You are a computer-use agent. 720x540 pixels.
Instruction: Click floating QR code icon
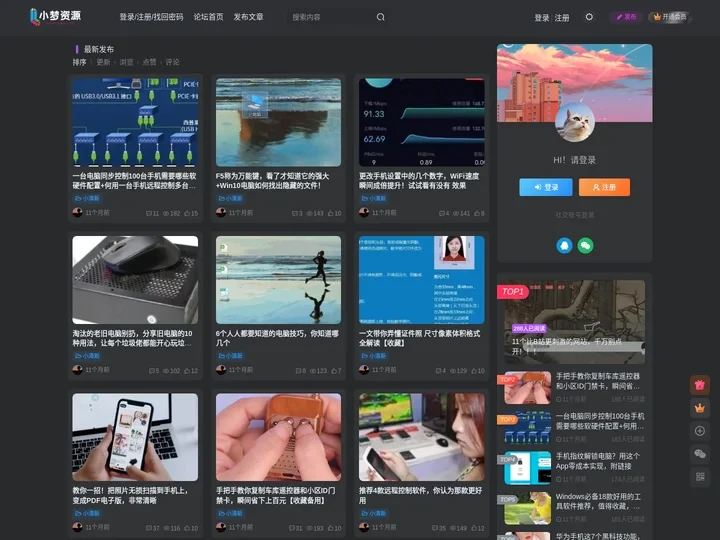point(700,477)
